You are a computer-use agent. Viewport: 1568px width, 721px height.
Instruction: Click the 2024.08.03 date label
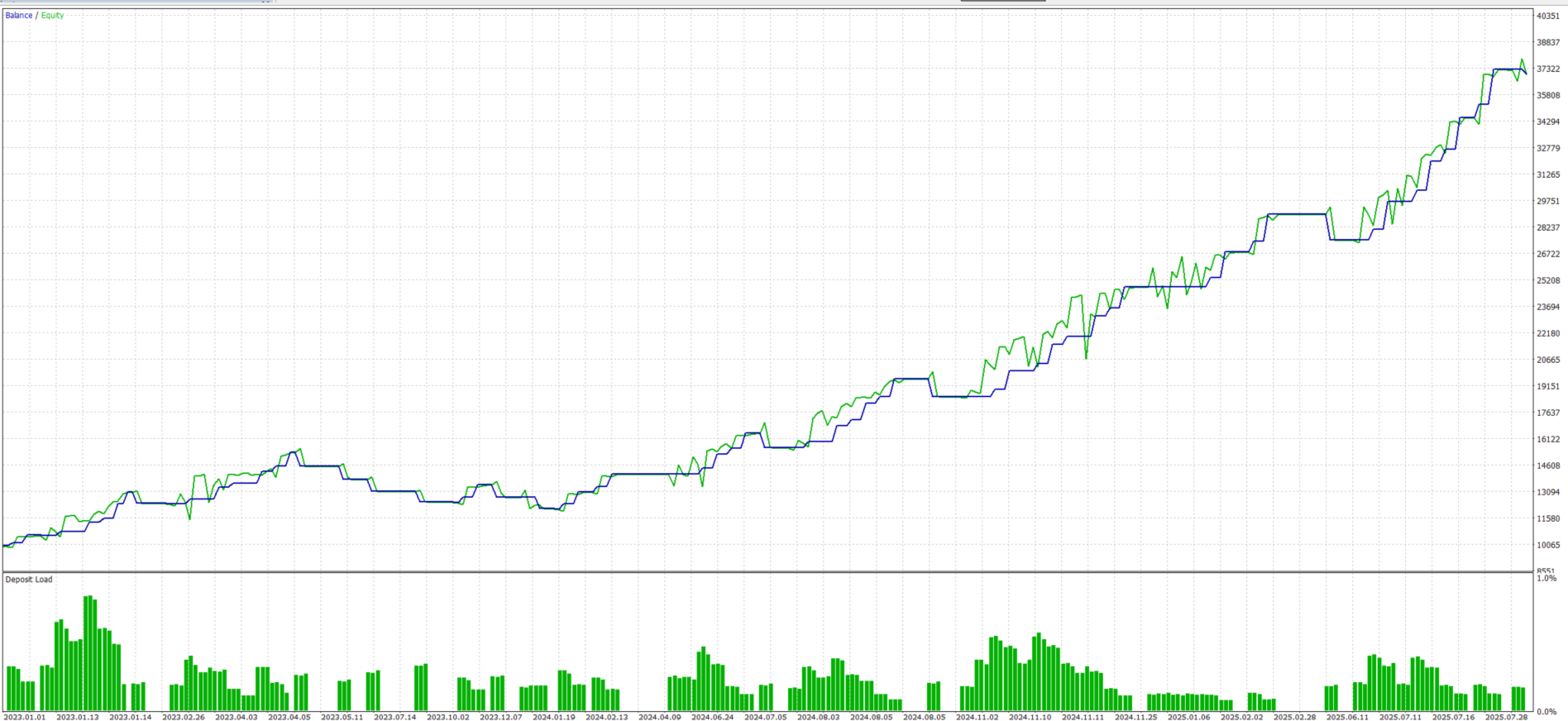(818, 717)
